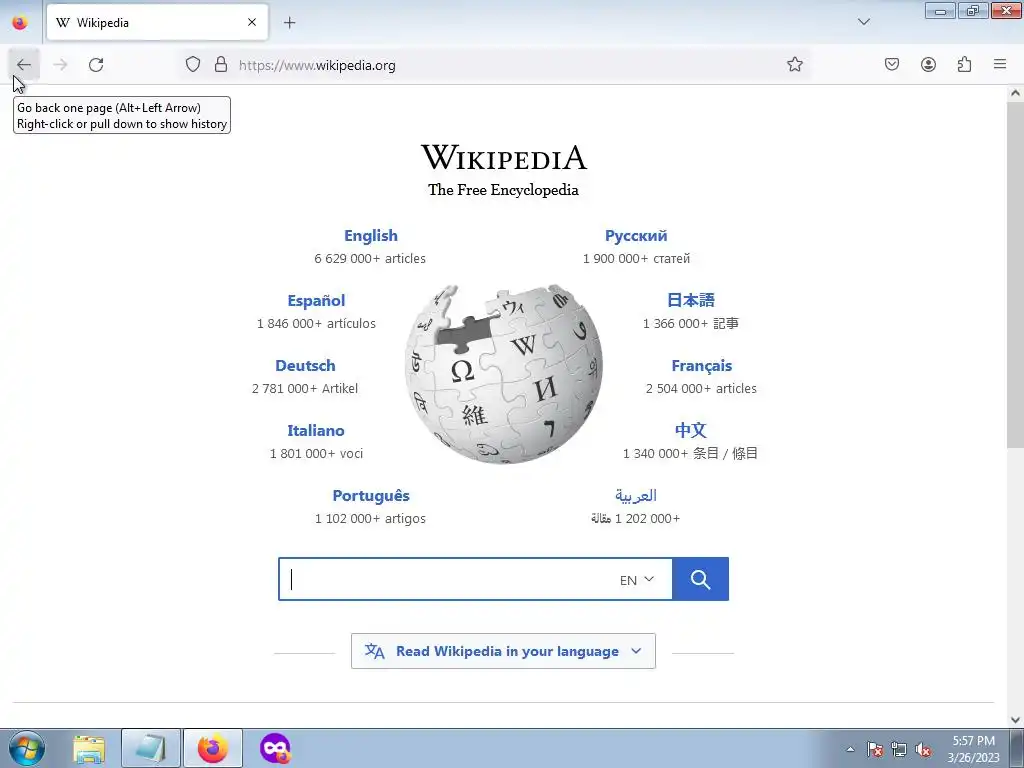The image size is (1024, 768).
Task: Open the EN search language dropdown
Action: click(637, 580)
